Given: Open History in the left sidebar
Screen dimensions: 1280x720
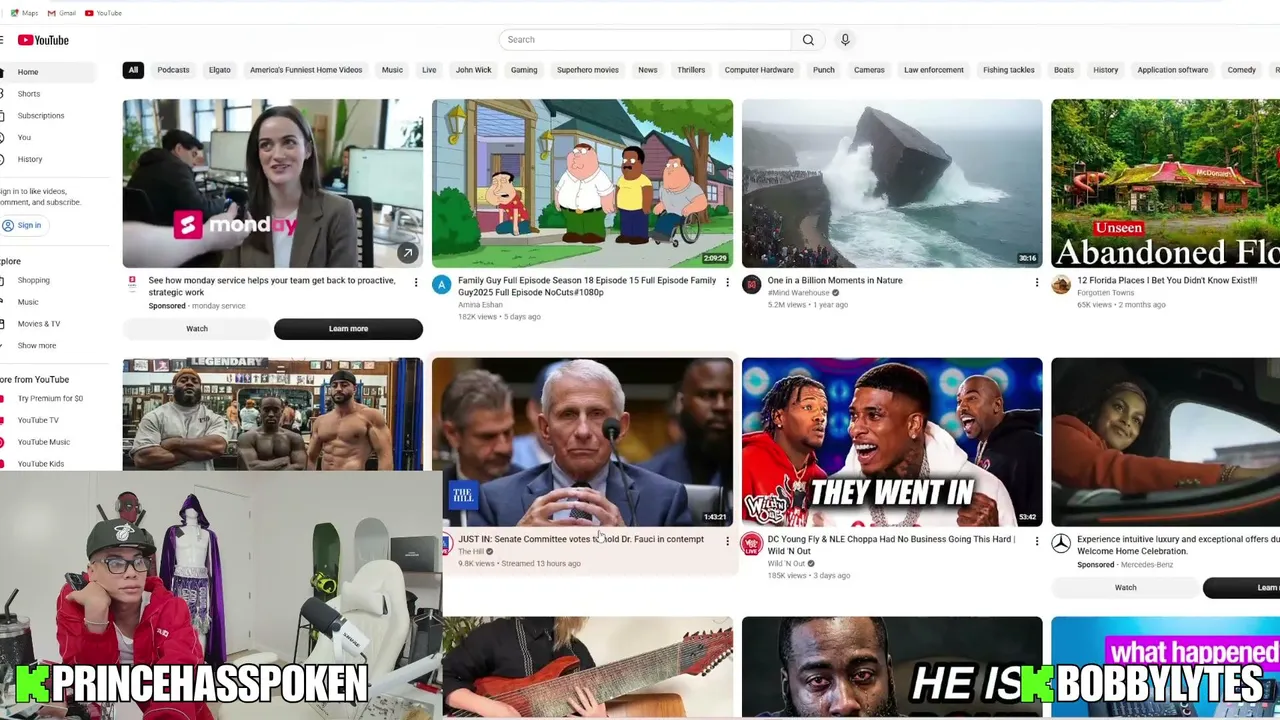Looking at the screenshot, I should coord(46,159).
